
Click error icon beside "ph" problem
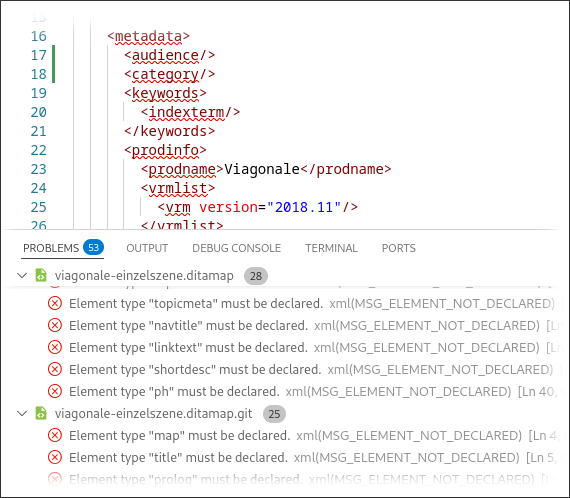[55, 391]
